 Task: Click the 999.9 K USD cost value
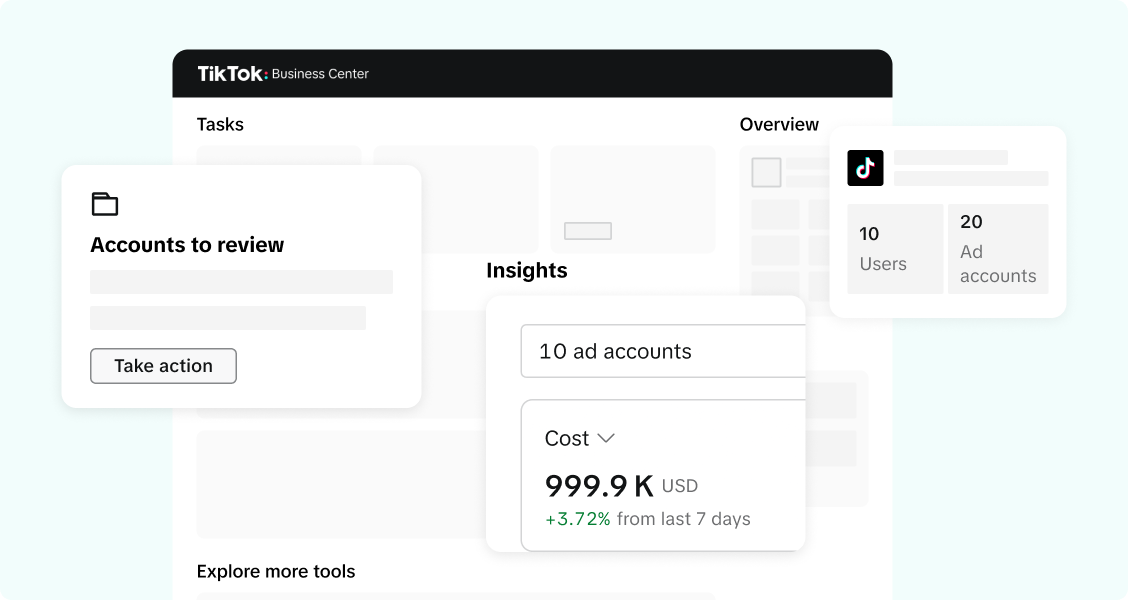coord(621,486)
